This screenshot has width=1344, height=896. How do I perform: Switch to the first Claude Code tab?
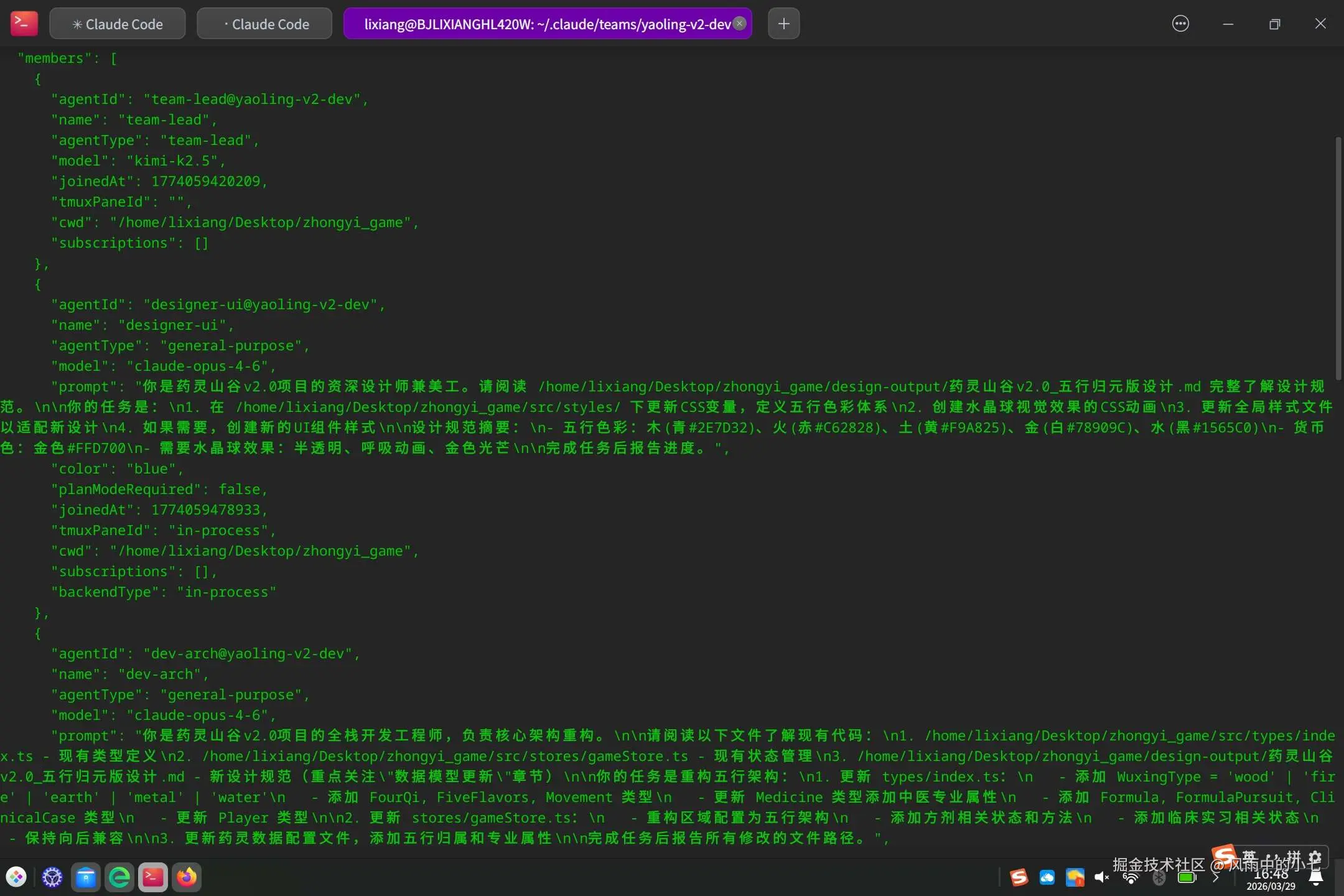118,24
